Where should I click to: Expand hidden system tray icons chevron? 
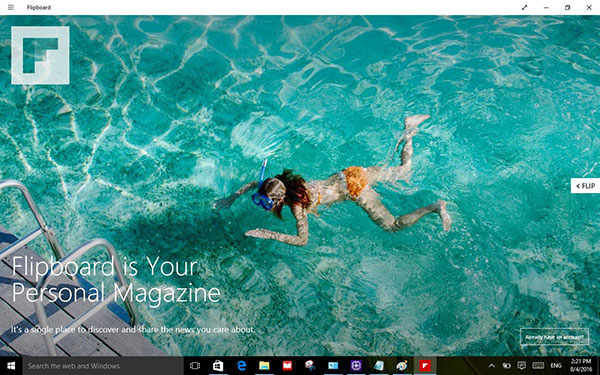click(492, 366)
